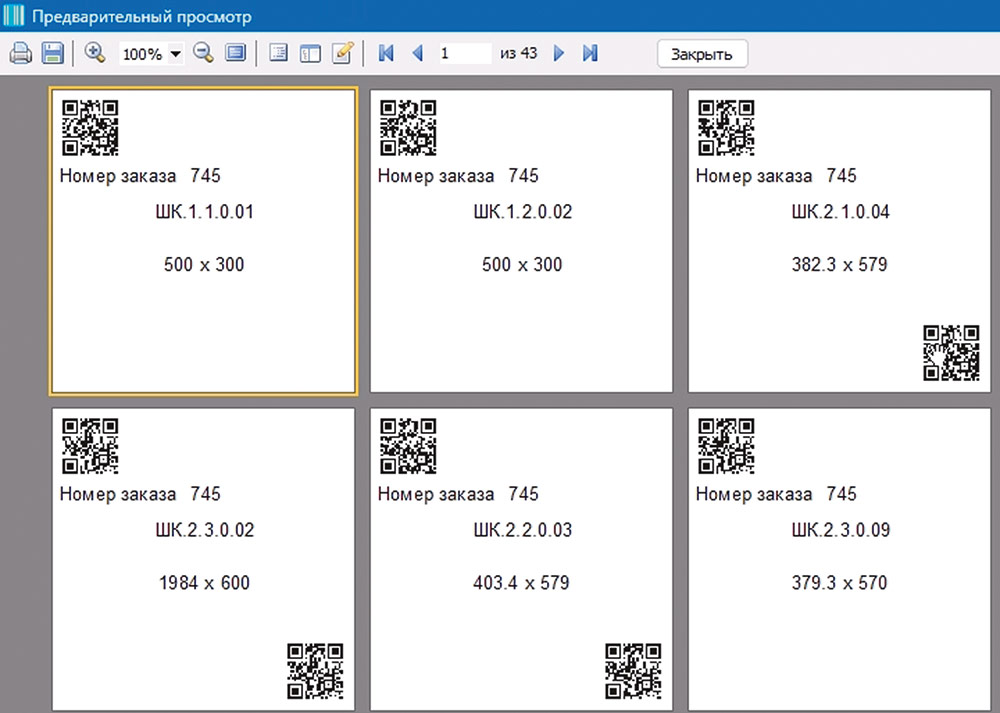Open the zoom percentage dropdown

(x=173, y=52)
